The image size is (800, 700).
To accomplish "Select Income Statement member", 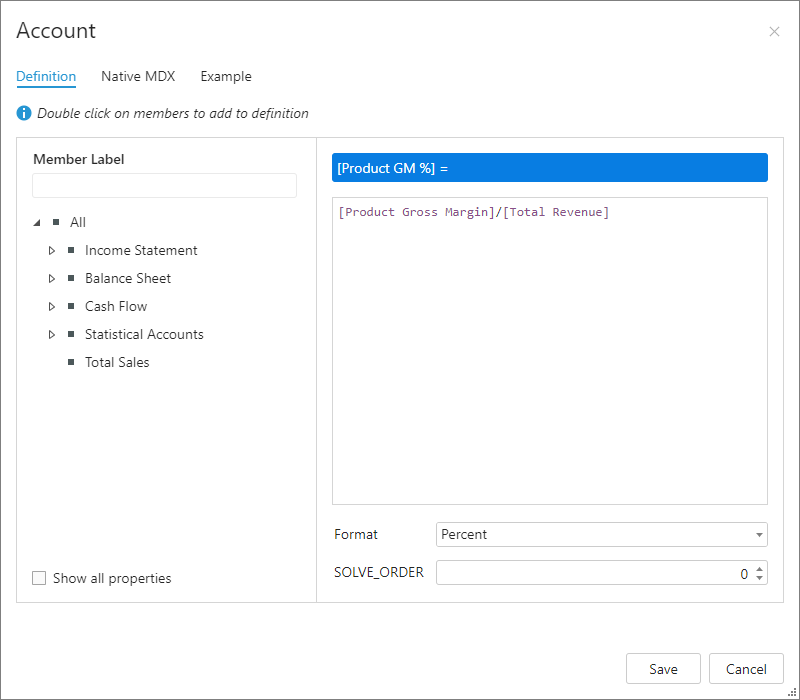I will (141, 251).
